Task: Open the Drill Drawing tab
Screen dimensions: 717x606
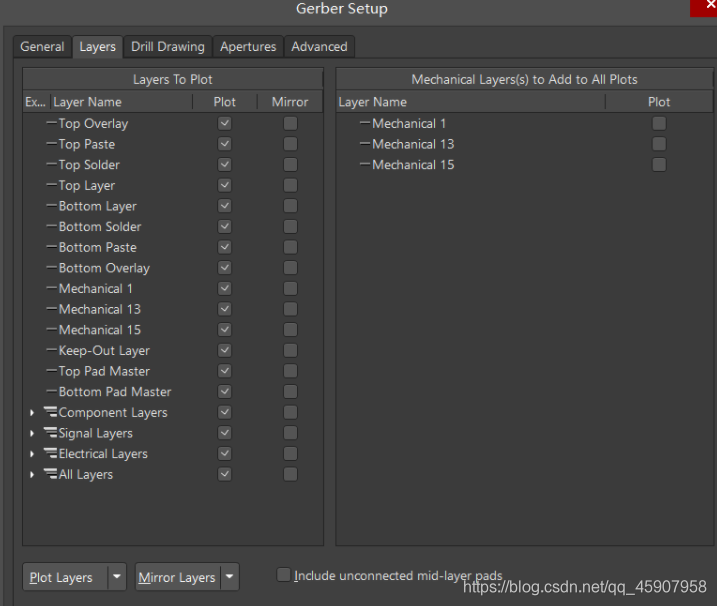Action: 168,47
